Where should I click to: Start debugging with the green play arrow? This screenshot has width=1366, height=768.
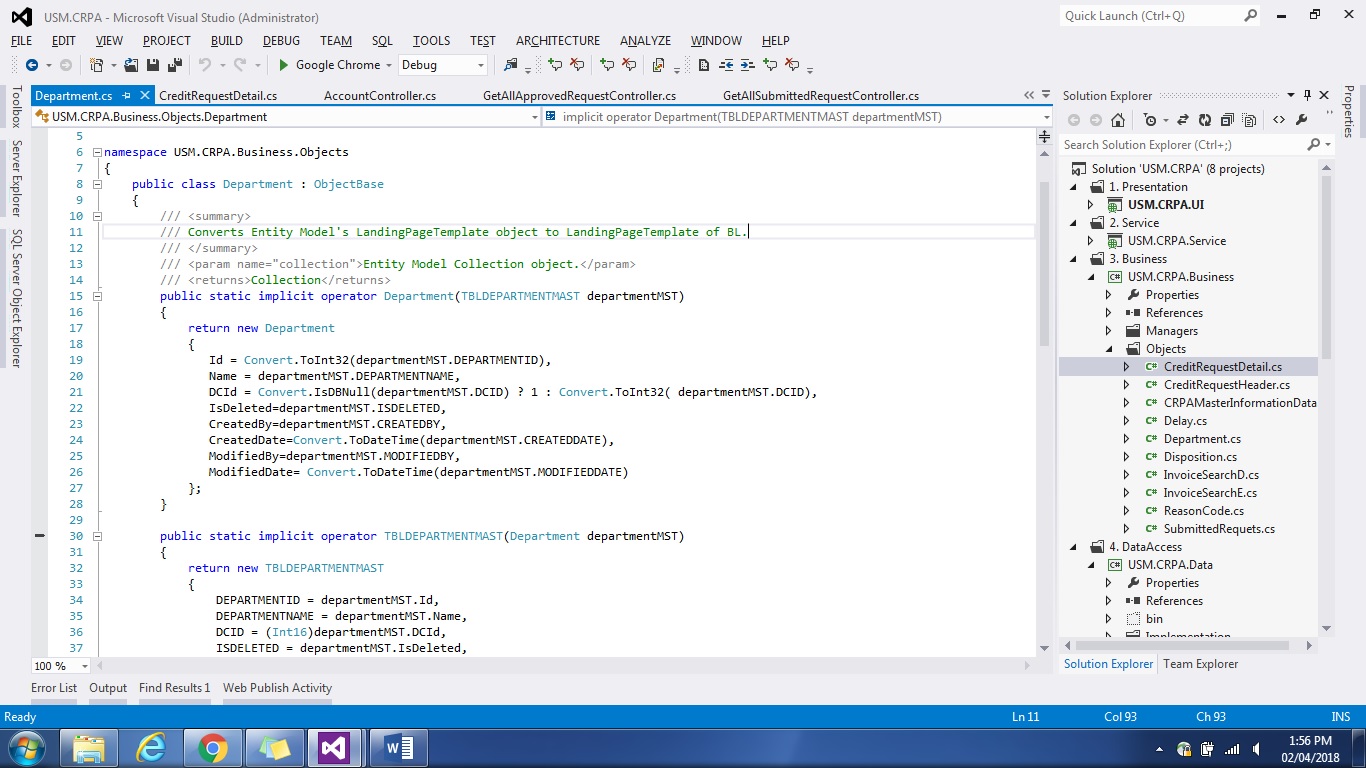point(284,65)
